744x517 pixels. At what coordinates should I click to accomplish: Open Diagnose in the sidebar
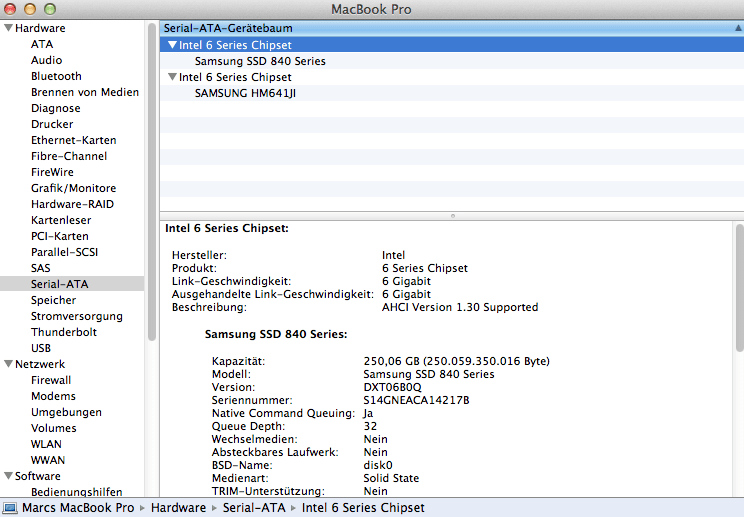click(x=56, y=108)
